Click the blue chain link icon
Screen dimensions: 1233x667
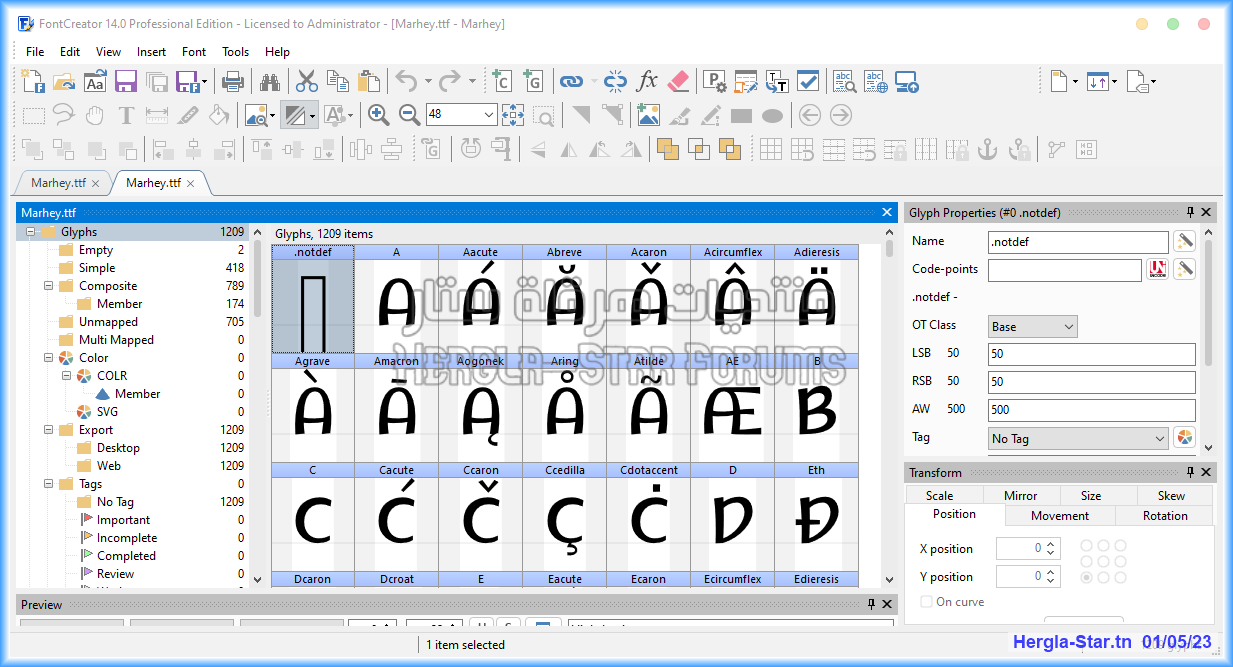tap(570, 82)
